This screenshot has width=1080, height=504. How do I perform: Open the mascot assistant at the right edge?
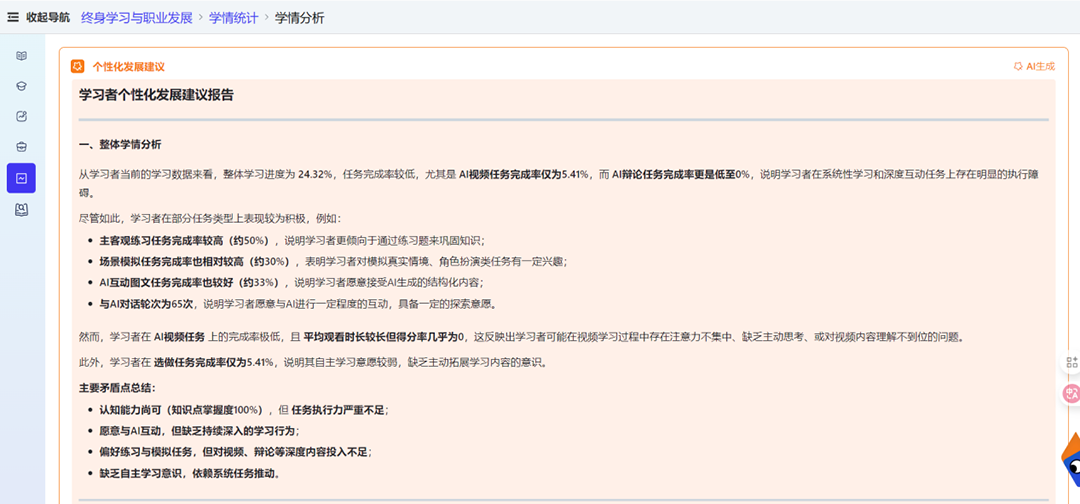1071,460
